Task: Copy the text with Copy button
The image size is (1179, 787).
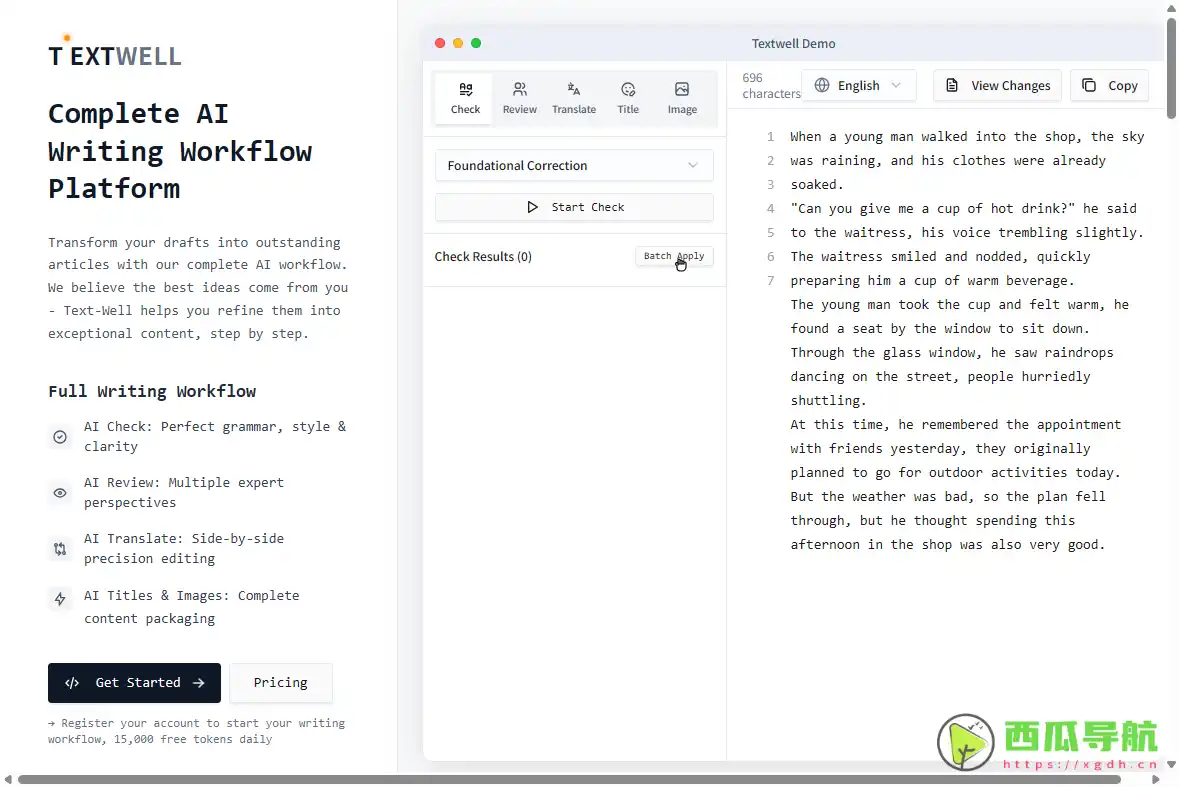Action: (x=1109, y=85)
